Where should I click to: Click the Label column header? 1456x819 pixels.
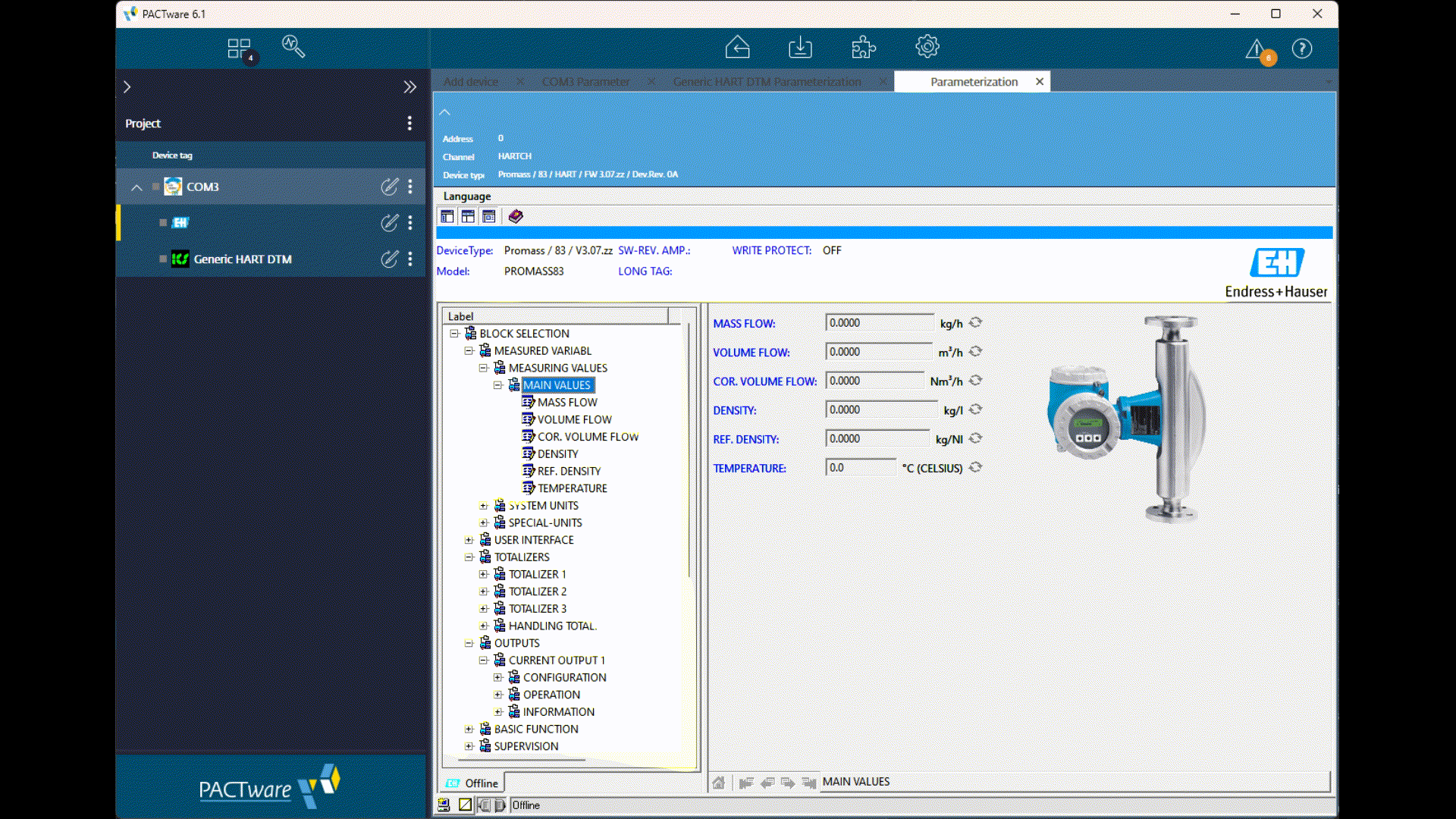[555, 316]
